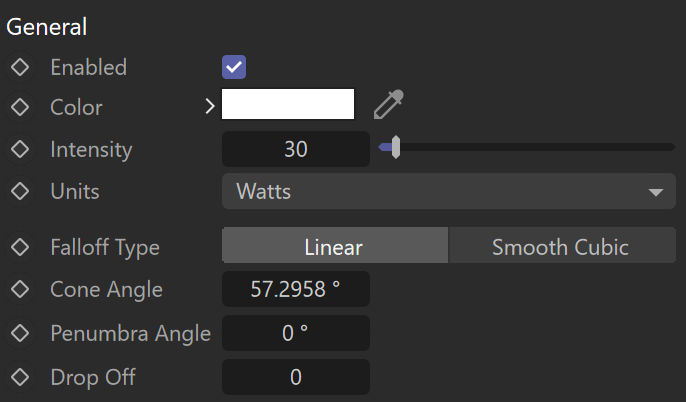Click the Units dropdown arrow
Image resolution: width=686 pixels, height=402 pixels.
tap(656, 192)
